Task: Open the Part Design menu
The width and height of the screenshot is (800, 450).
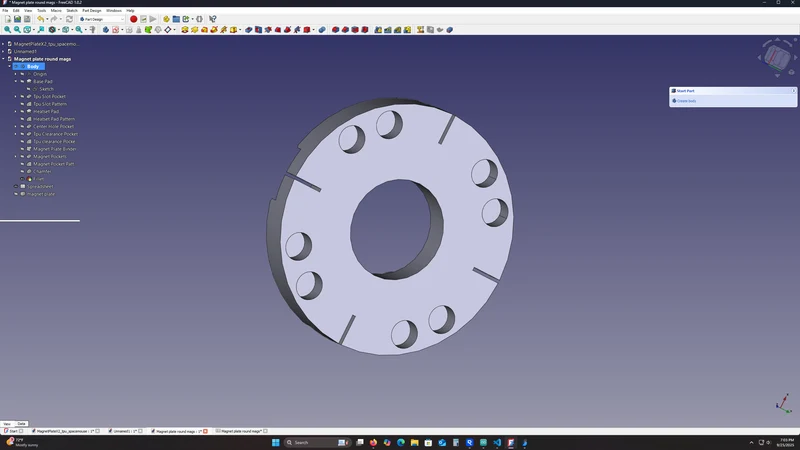Action: pos(92,10)
